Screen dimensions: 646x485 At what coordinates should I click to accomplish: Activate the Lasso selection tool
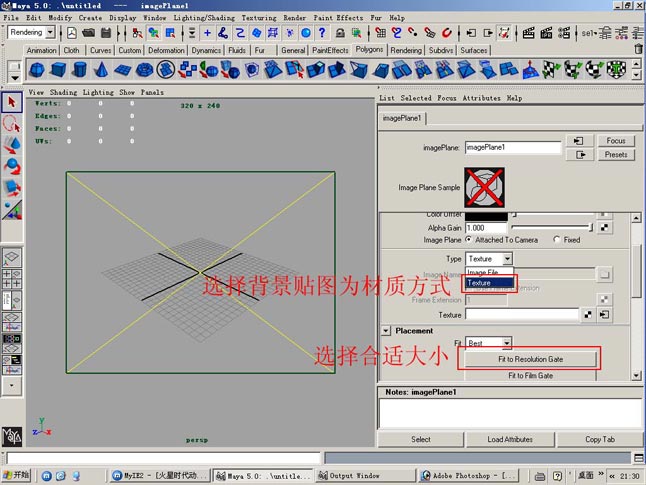[x=12, y=124]
